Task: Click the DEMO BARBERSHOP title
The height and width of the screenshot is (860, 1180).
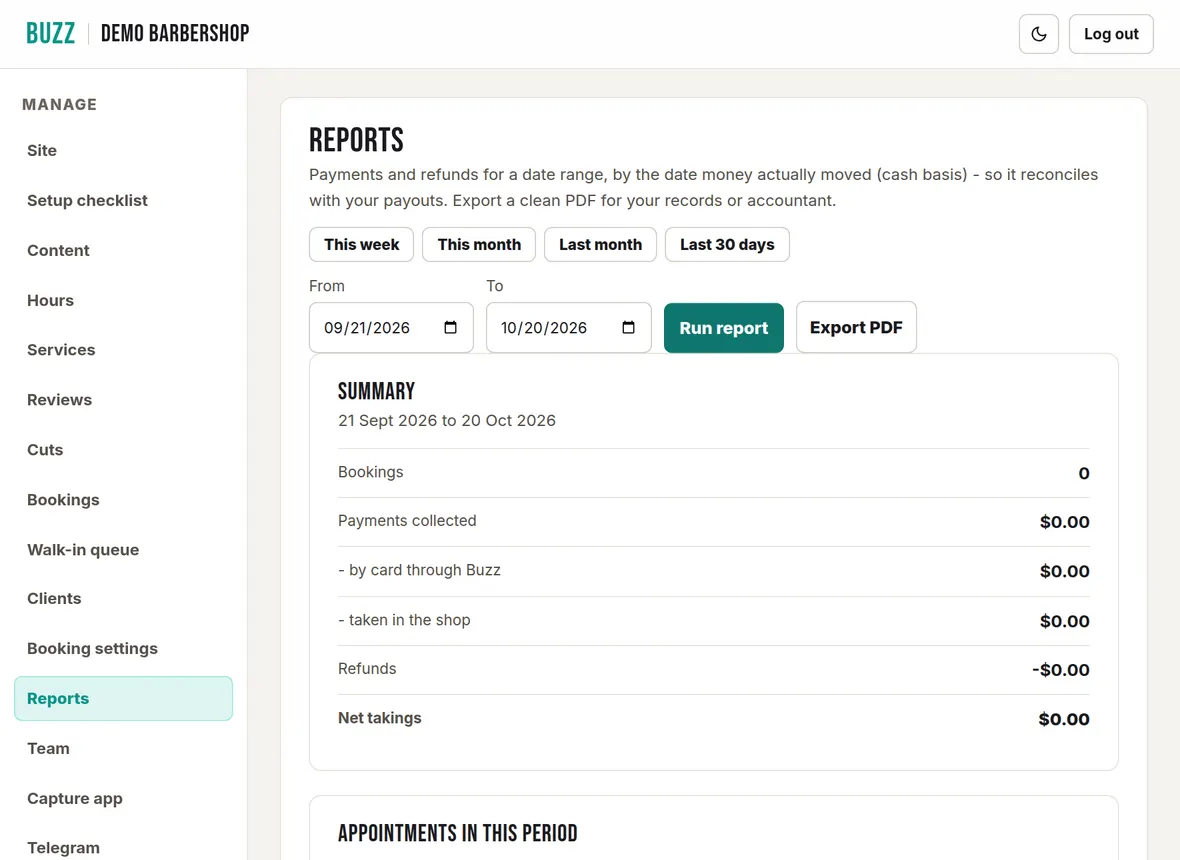Action: click(x=175, y=33)
